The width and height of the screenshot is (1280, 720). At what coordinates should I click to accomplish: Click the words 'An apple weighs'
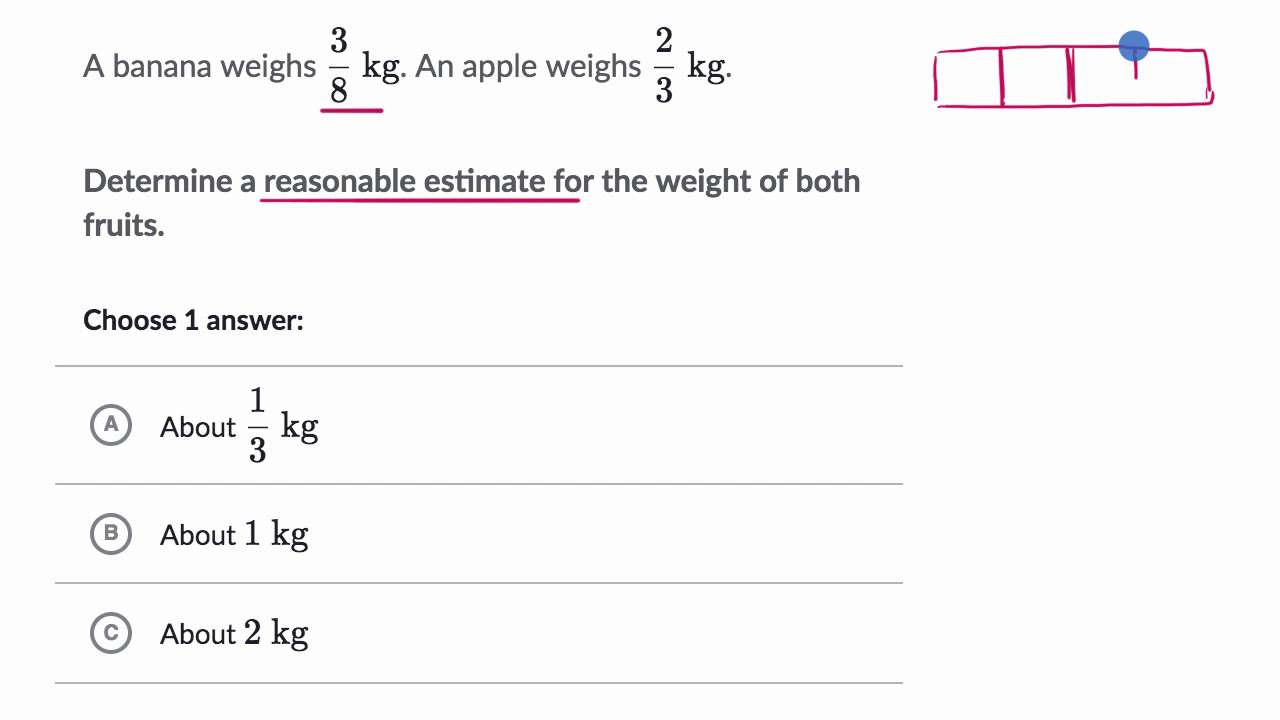pos(527,66)
